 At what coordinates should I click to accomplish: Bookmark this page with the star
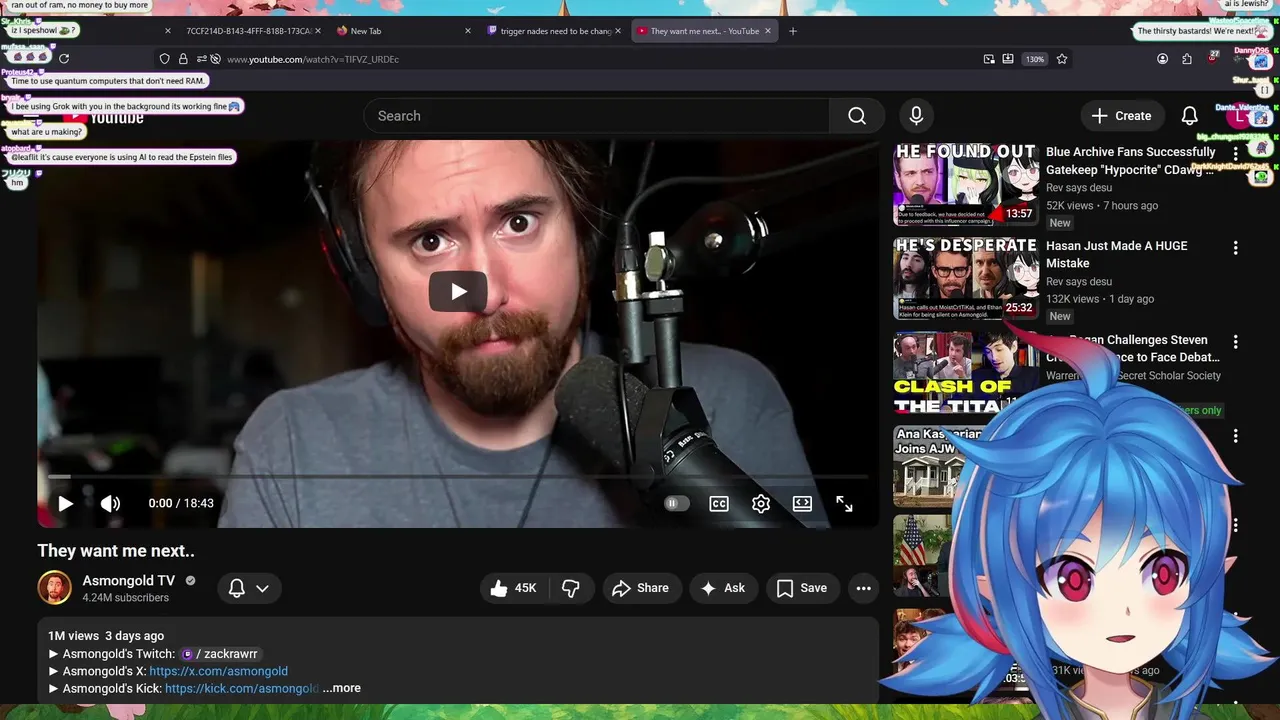(x=1062, y=59)
